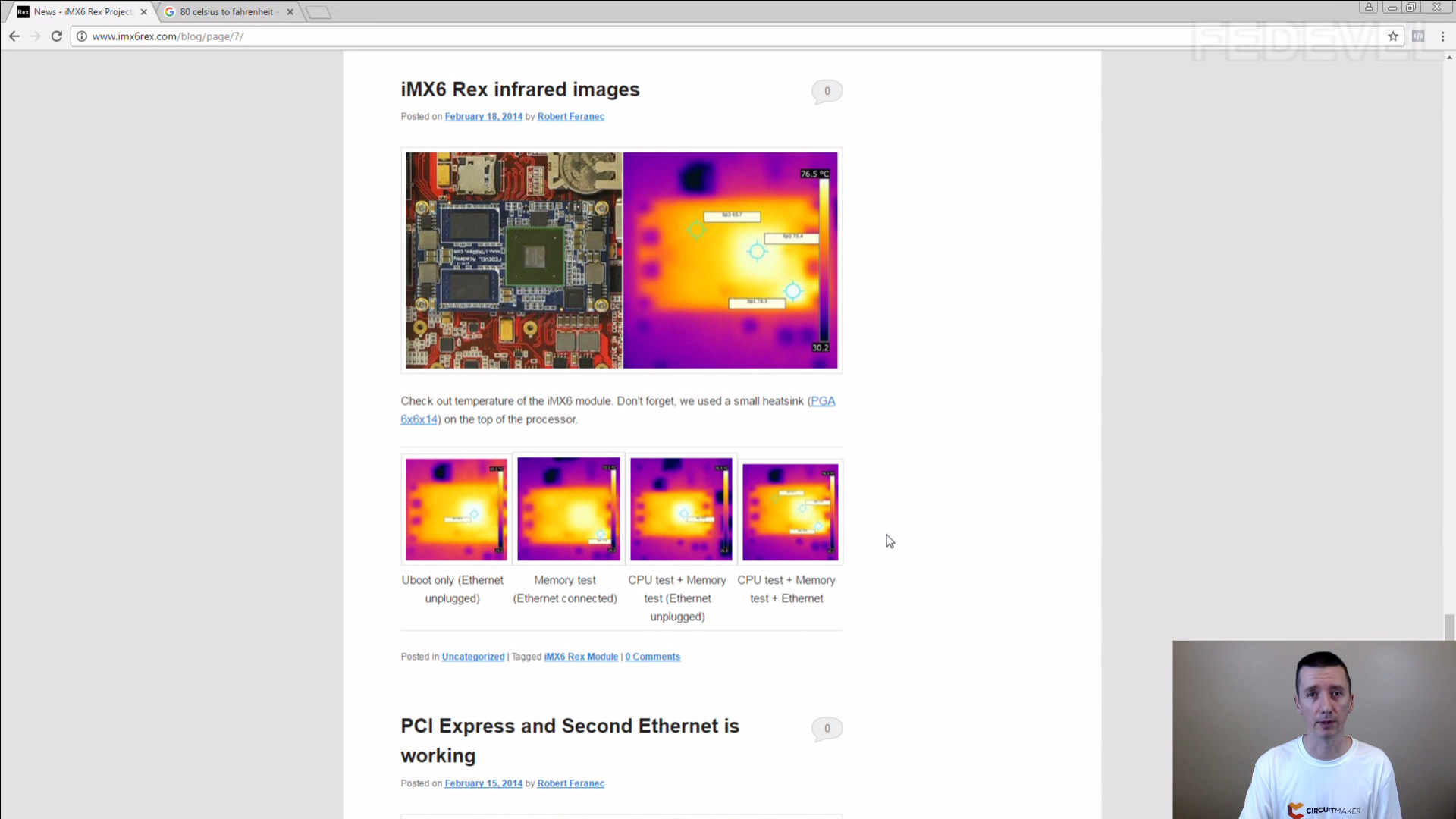Click the Chrome user profile icon
This screenshot has height=819, width=1456.
pyautogui.click(x=1369, y=7)
